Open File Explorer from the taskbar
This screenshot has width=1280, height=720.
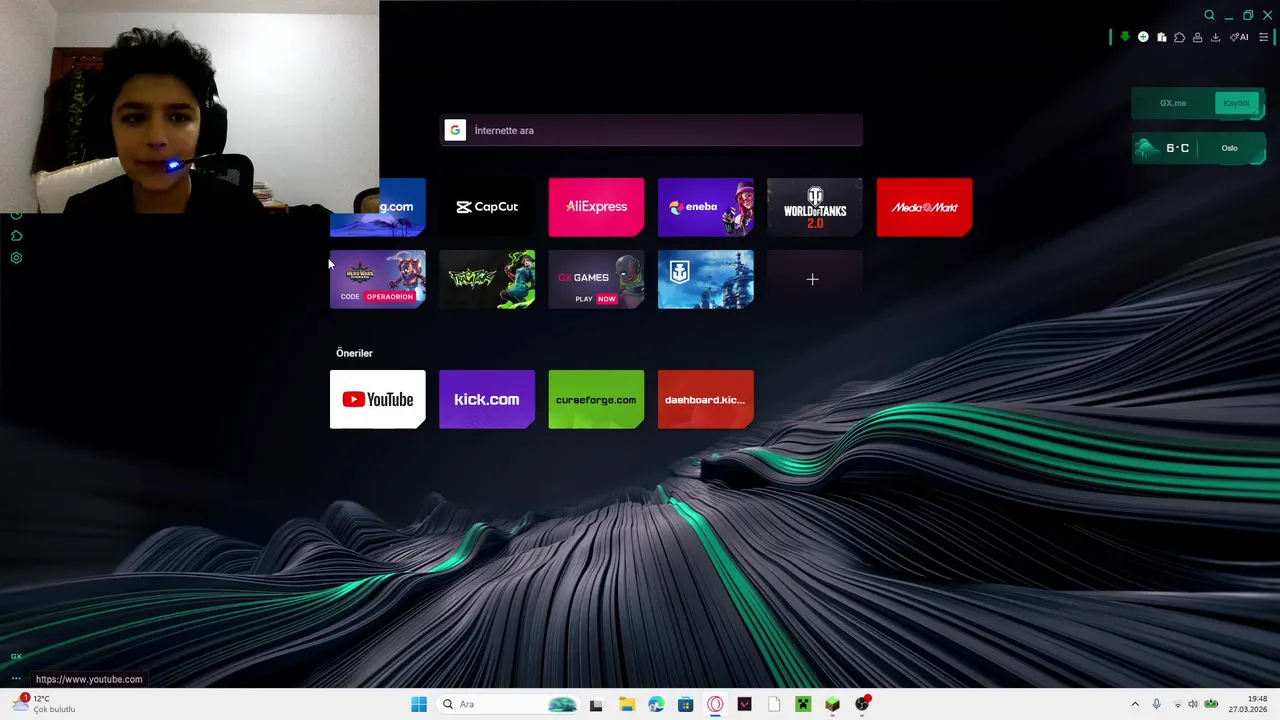click(x=626, y=704)
